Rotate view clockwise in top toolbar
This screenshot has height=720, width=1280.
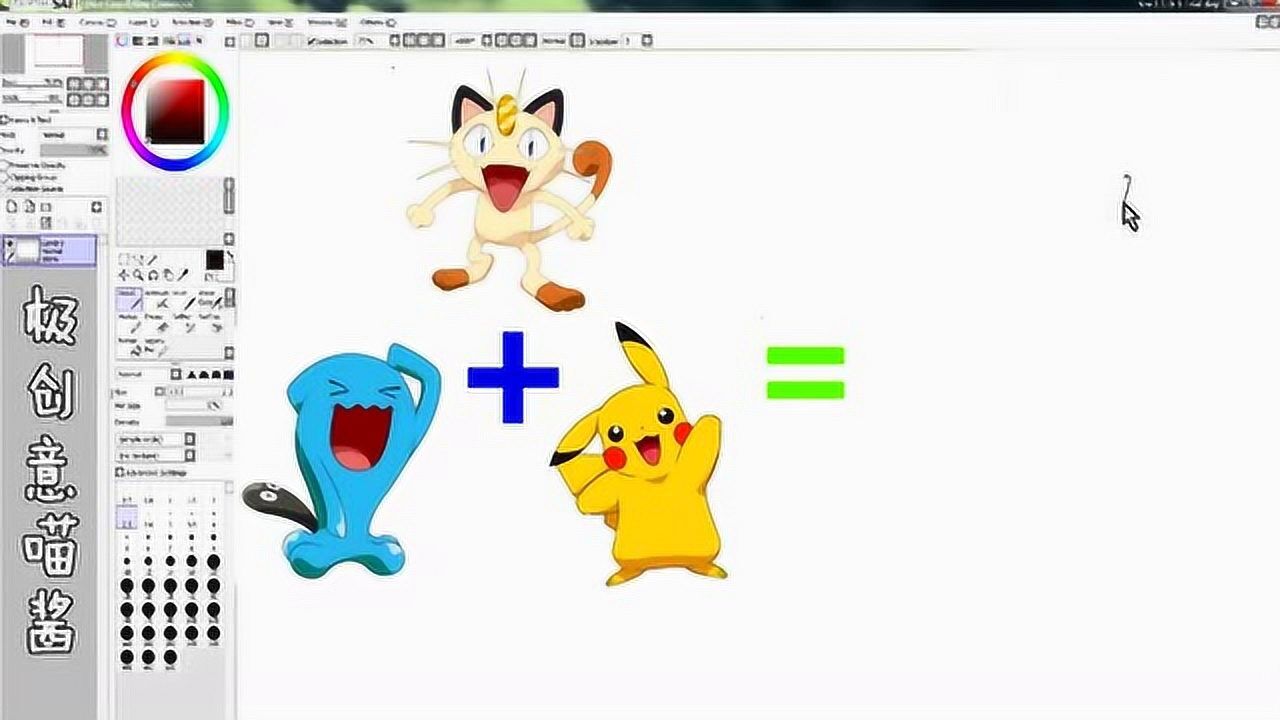(515, 41)
